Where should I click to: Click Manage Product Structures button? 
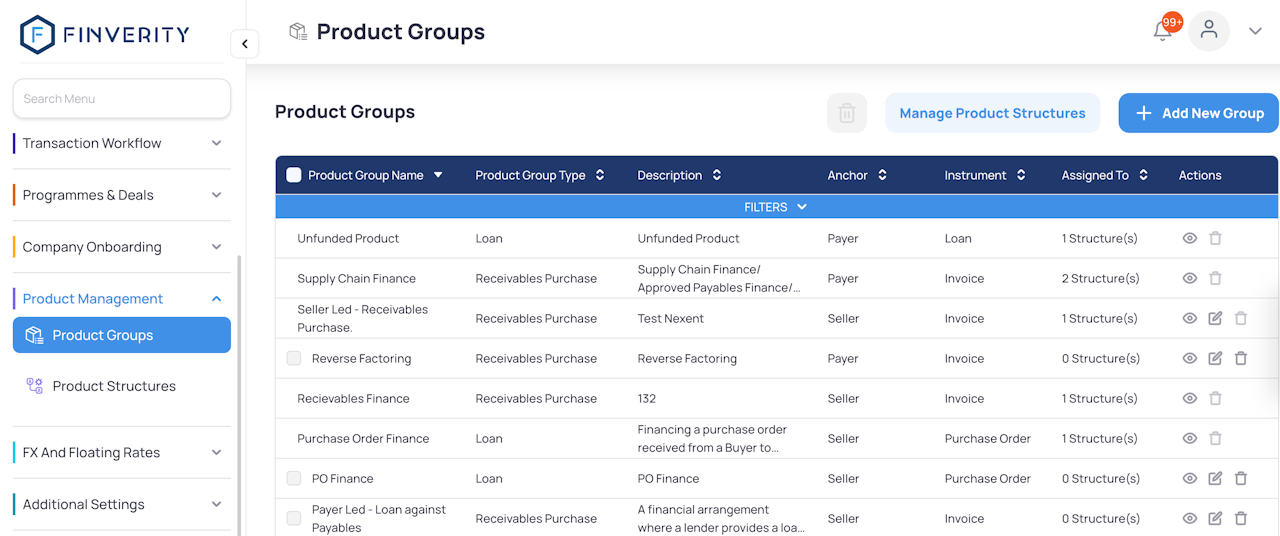click(x=992, y=113)
